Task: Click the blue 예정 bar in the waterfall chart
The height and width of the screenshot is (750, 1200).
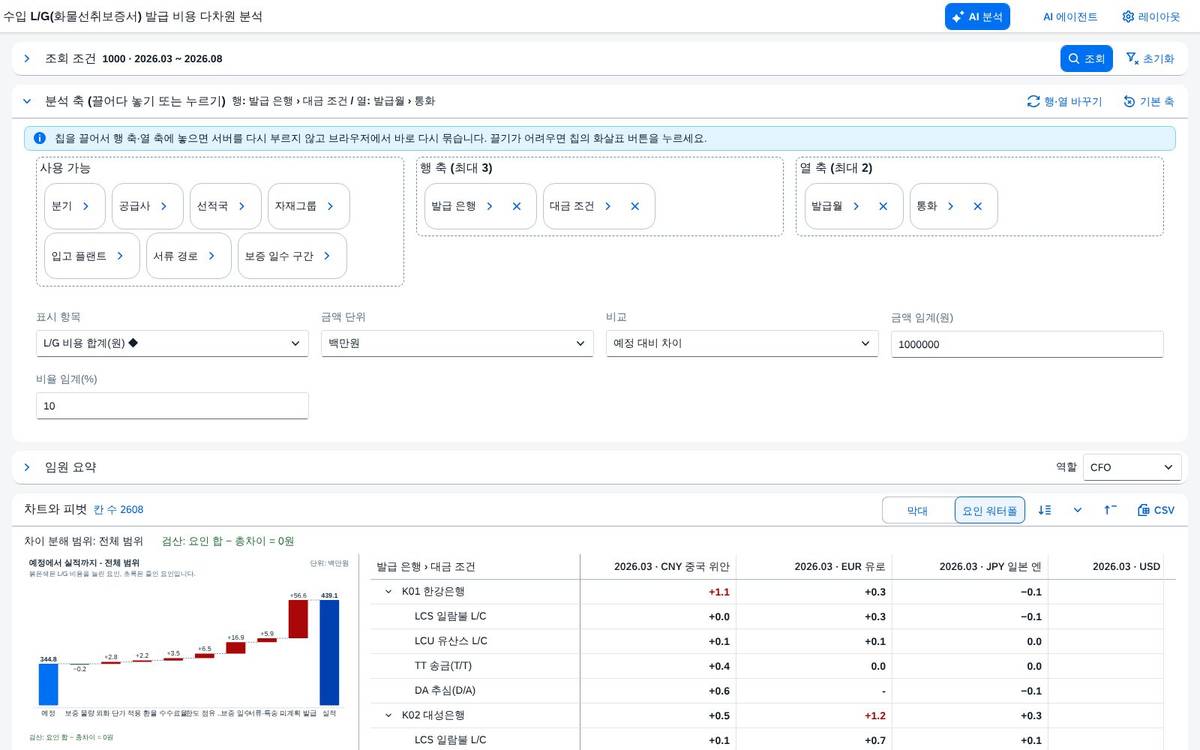Action: 48,685
